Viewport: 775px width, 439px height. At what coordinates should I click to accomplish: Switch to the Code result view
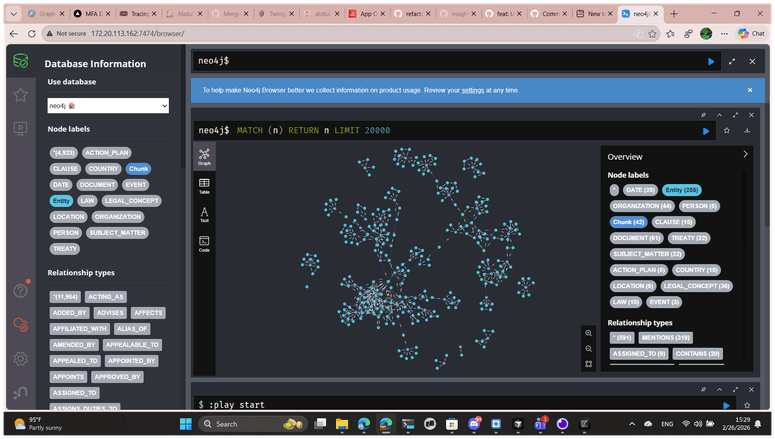[x=204, y=244]
